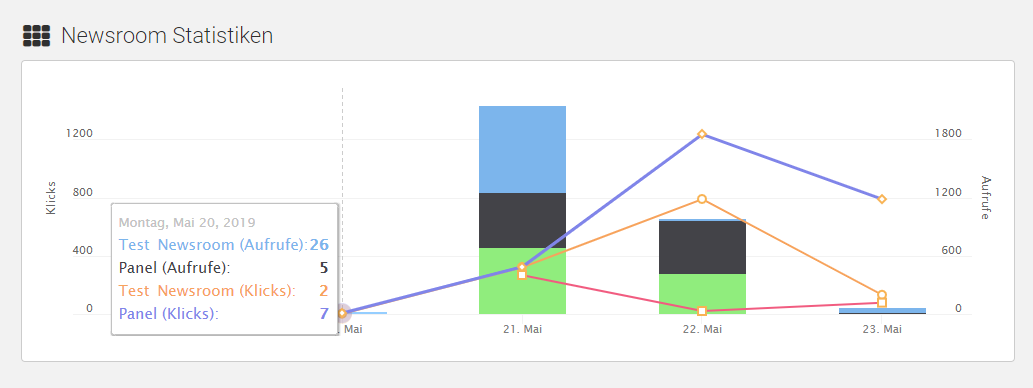Viewport: 1033px width, 388px height.
Task: Click the grid icon beside Newsroom Statistiken
Action: [36, 36]
